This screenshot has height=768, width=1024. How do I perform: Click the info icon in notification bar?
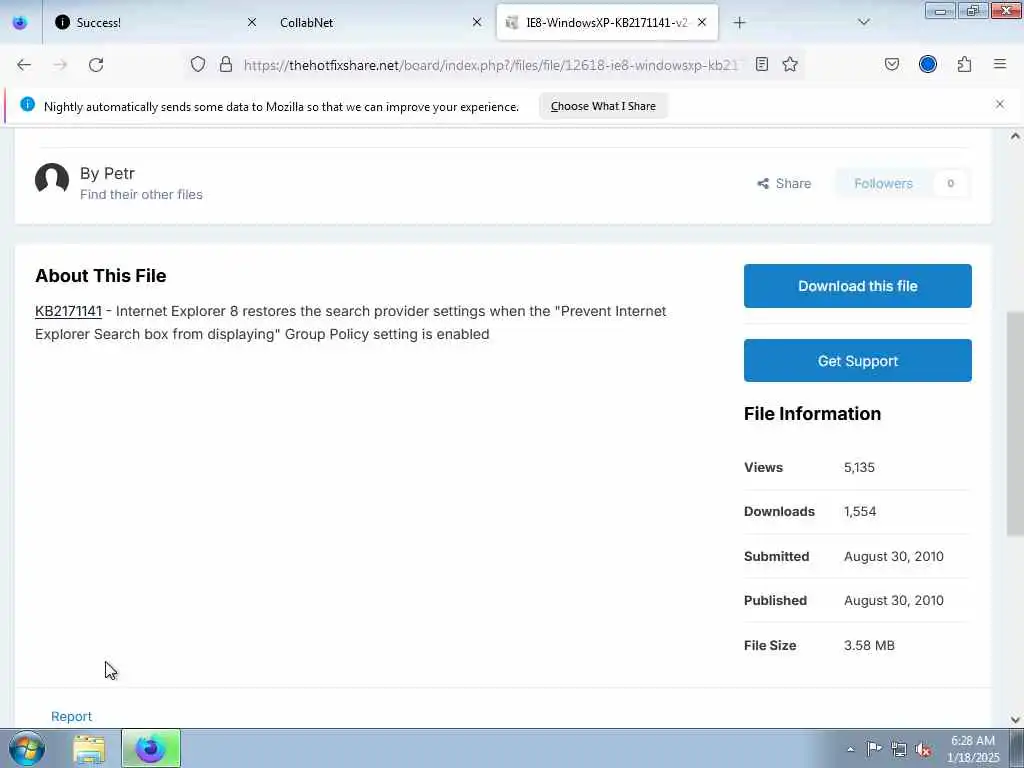[x=27, y=104]
